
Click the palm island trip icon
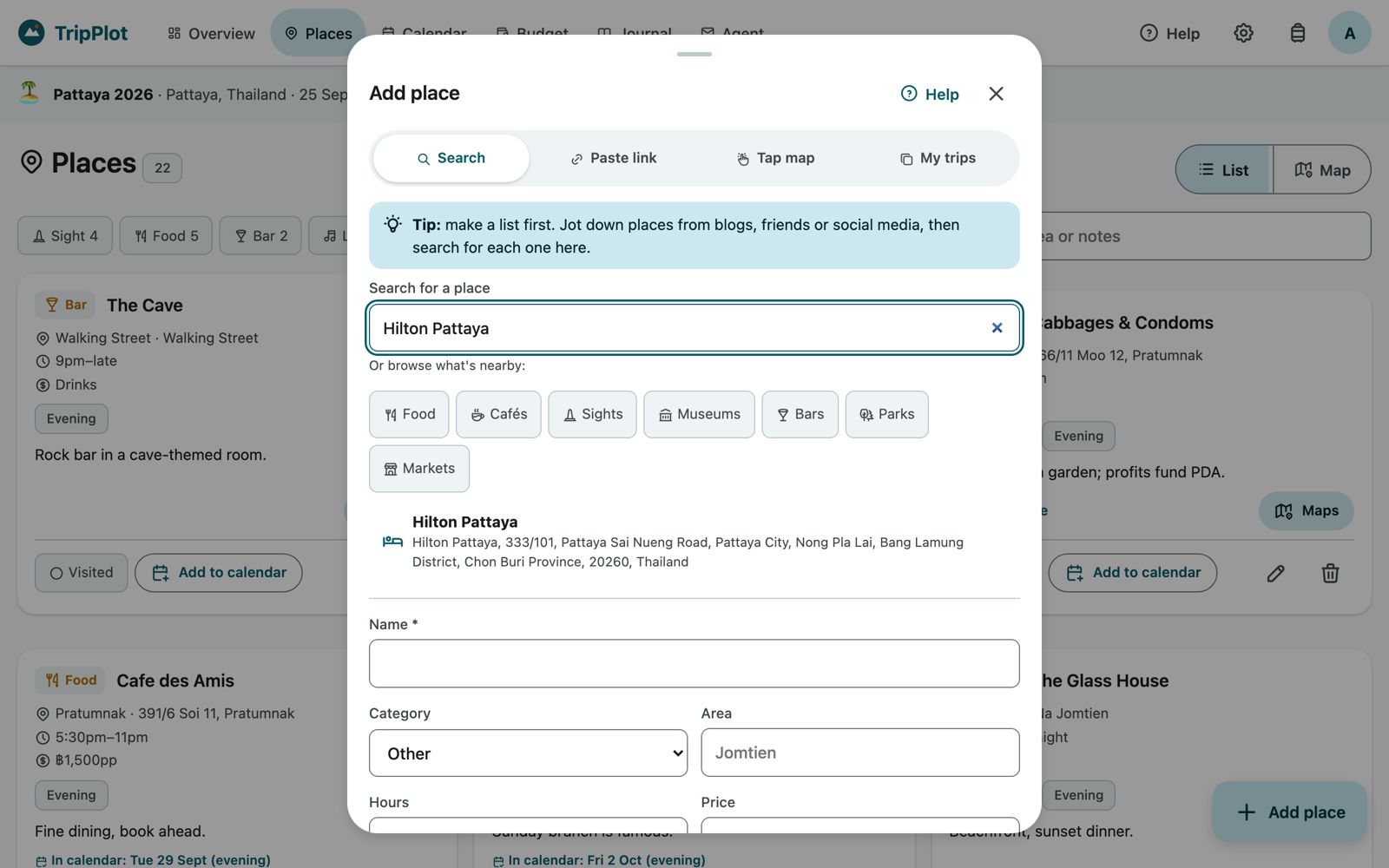point(30,93)
